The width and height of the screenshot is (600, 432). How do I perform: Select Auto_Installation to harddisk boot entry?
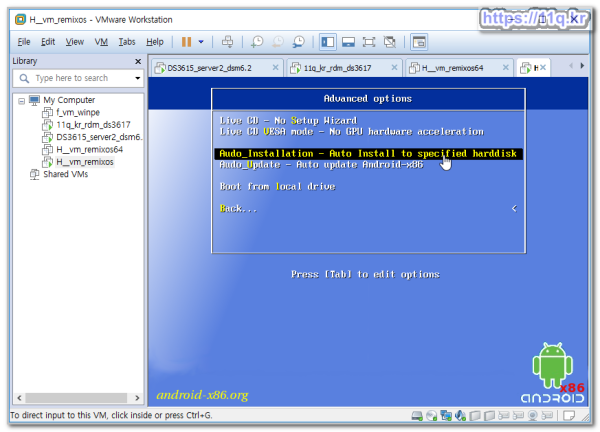pyautogui.click(x=368, y=154)
